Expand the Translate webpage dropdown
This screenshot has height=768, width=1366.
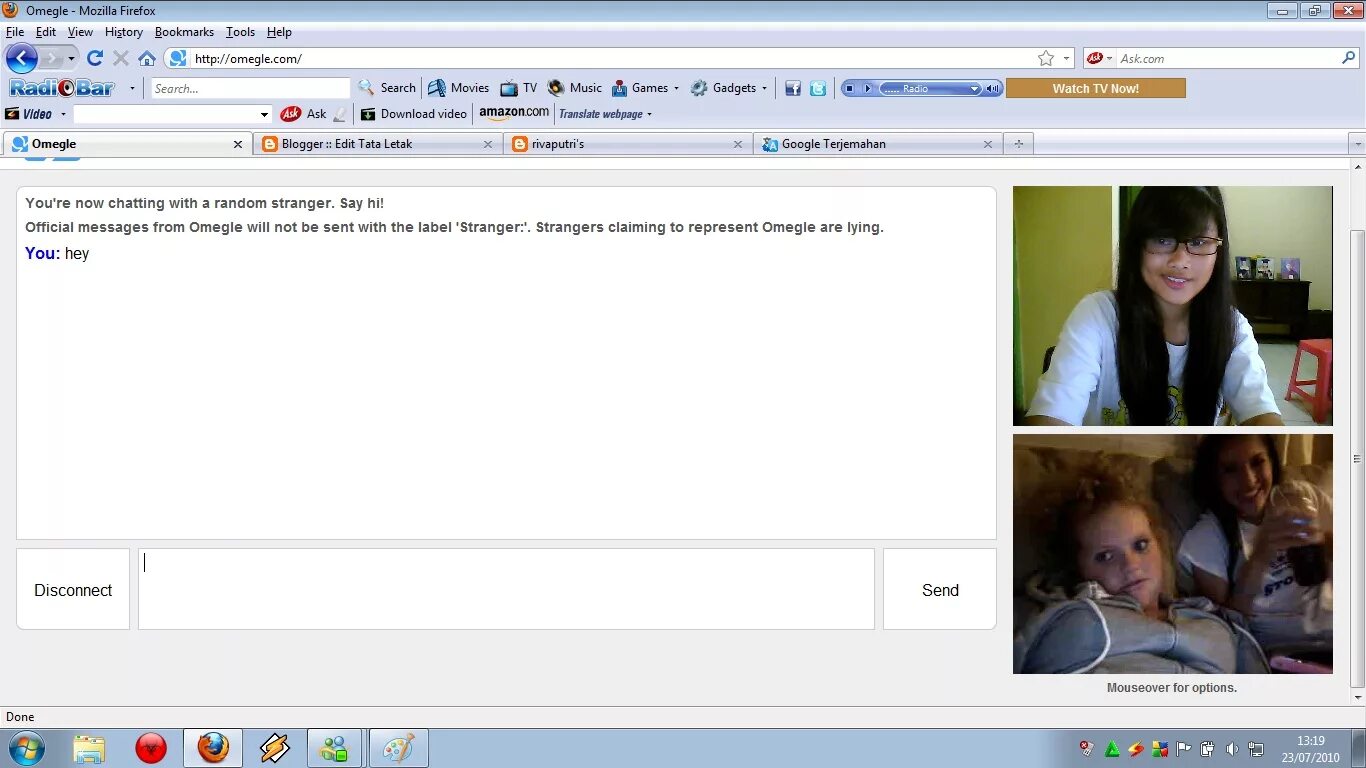[649, 114]
